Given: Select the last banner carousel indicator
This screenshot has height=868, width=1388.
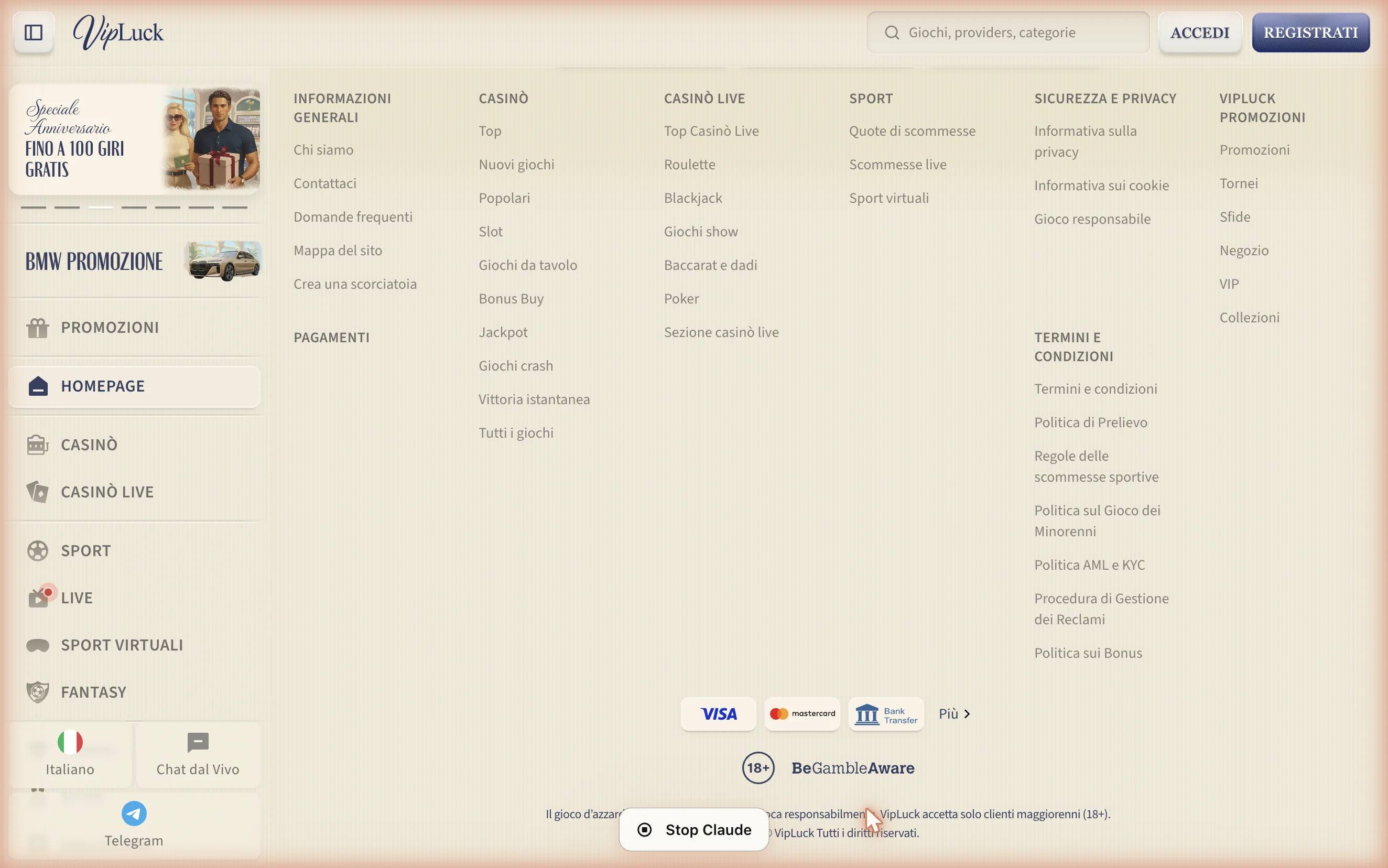Looking at the screenshot, I should [234, 207].
